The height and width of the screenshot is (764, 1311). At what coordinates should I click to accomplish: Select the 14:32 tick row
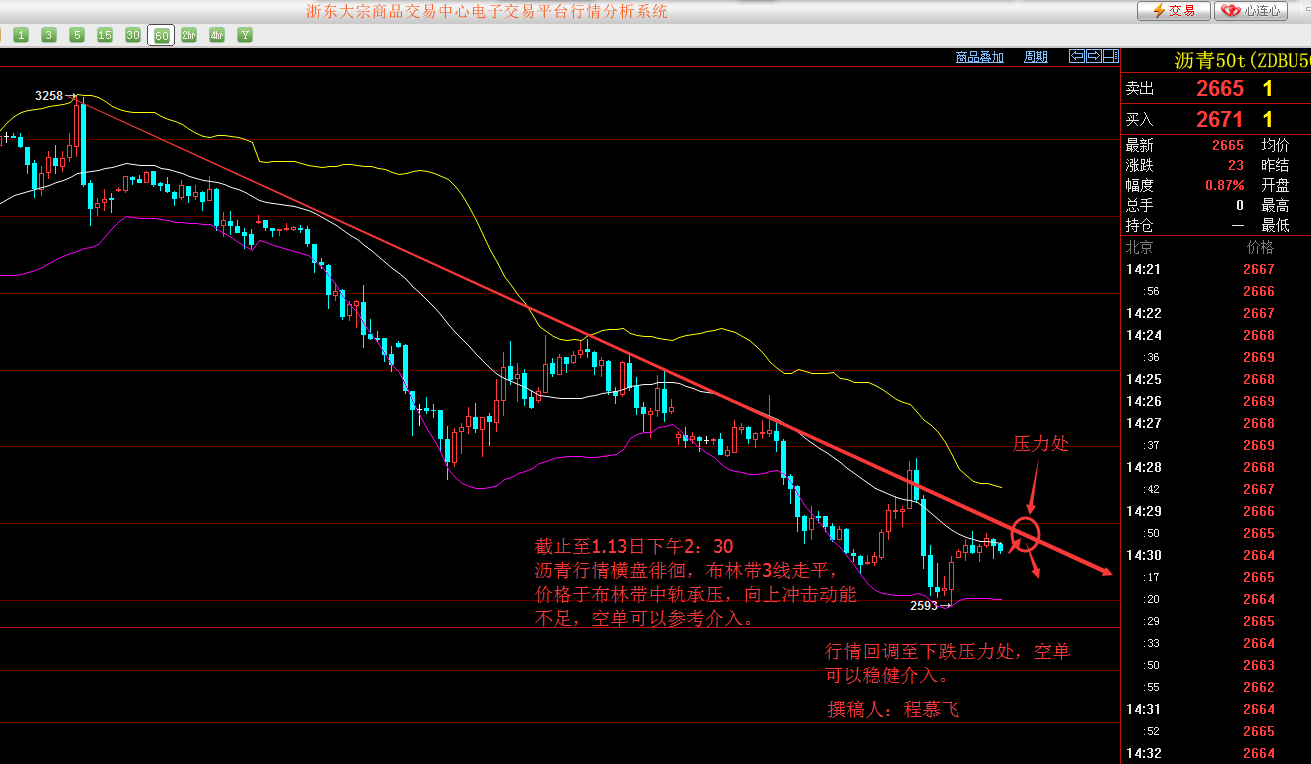(1216, 753)
